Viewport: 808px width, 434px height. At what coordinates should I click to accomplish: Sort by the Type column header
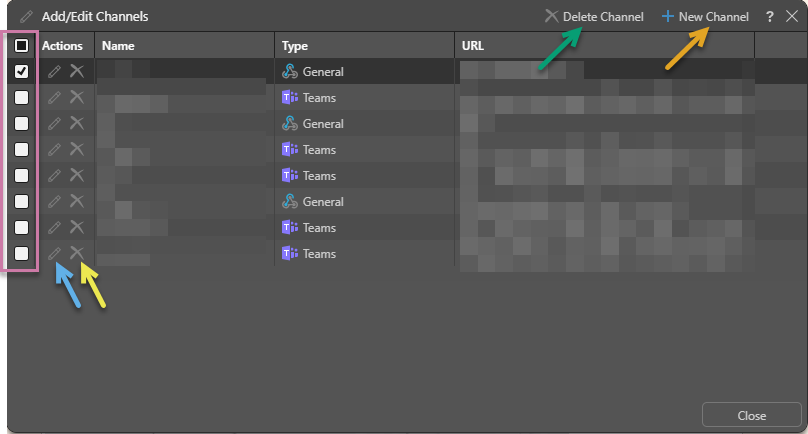(295, 46)
